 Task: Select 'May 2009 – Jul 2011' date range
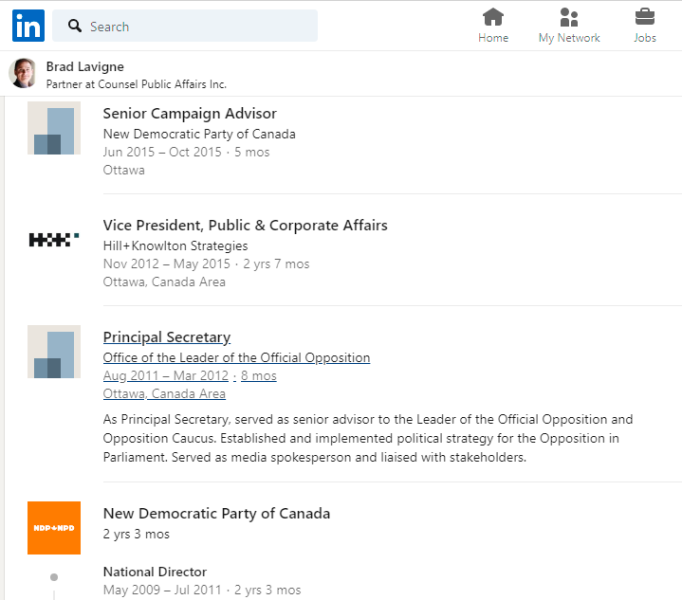click(x=162, y=590)
